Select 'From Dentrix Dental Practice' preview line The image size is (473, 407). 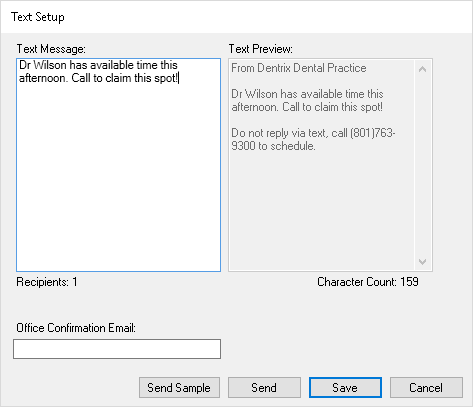[299, 68]
